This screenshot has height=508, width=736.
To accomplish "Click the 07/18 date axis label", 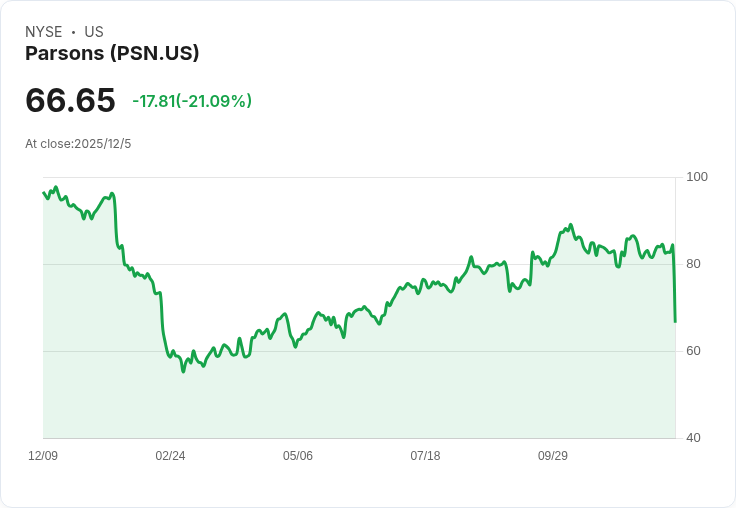I will click(425, 455).
